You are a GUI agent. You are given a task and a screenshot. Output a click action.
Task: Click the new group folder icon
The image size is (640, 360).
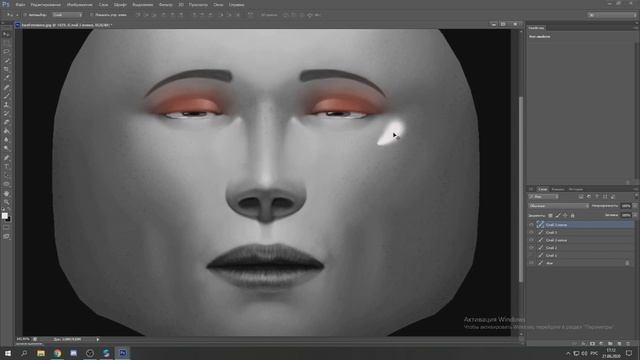coord(610,344)
